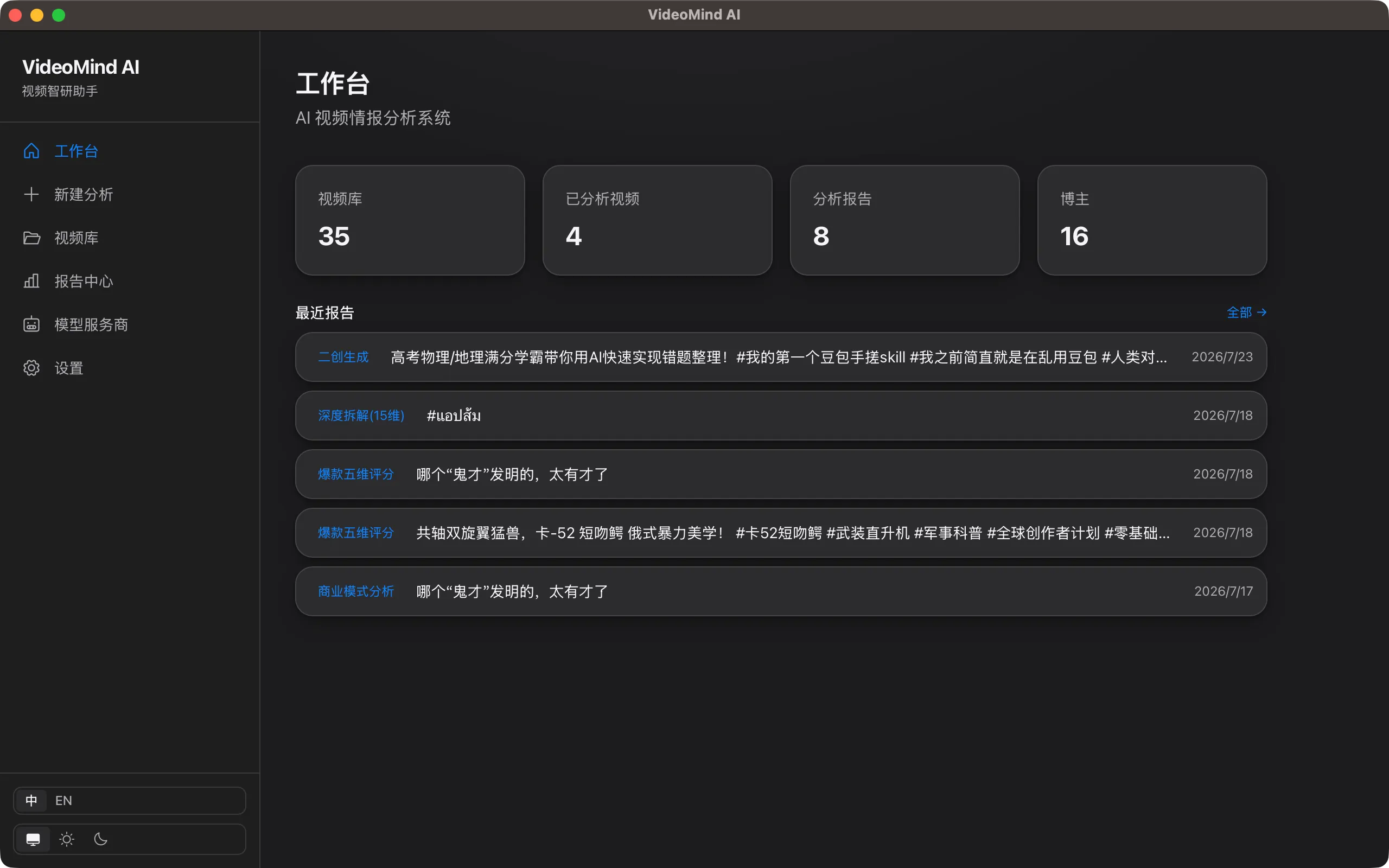The height and width of the screenshot is (868, 1389).
Task: Click the VideoMind AI sidebar logo text
Action: [x=81, y=67]
